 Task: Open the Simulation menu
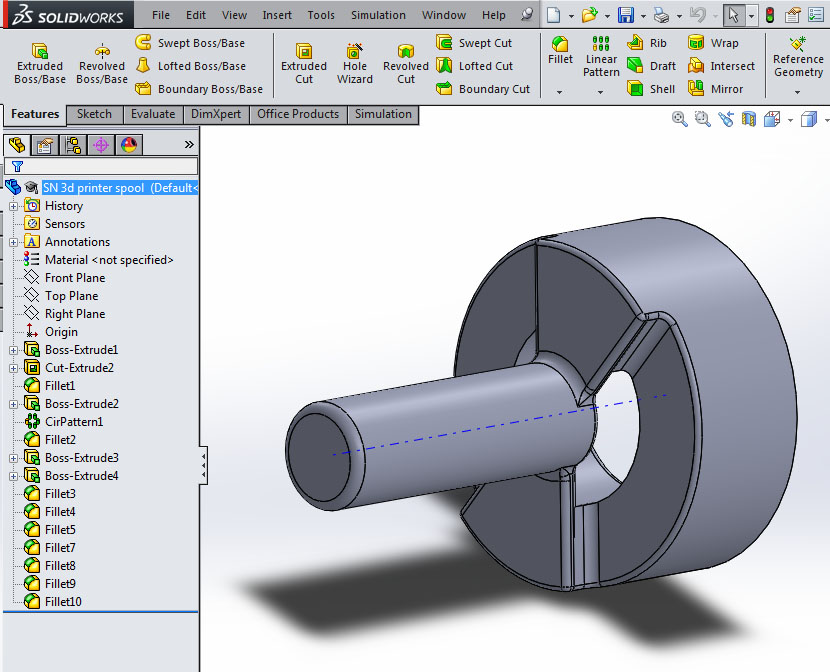[x=378, y=15]
